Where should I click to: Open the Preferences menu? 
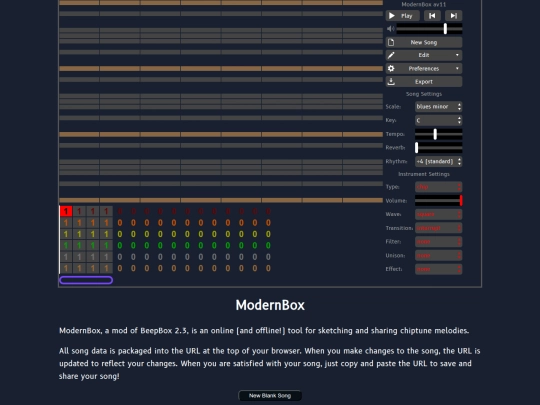click(x=424, y=69)
